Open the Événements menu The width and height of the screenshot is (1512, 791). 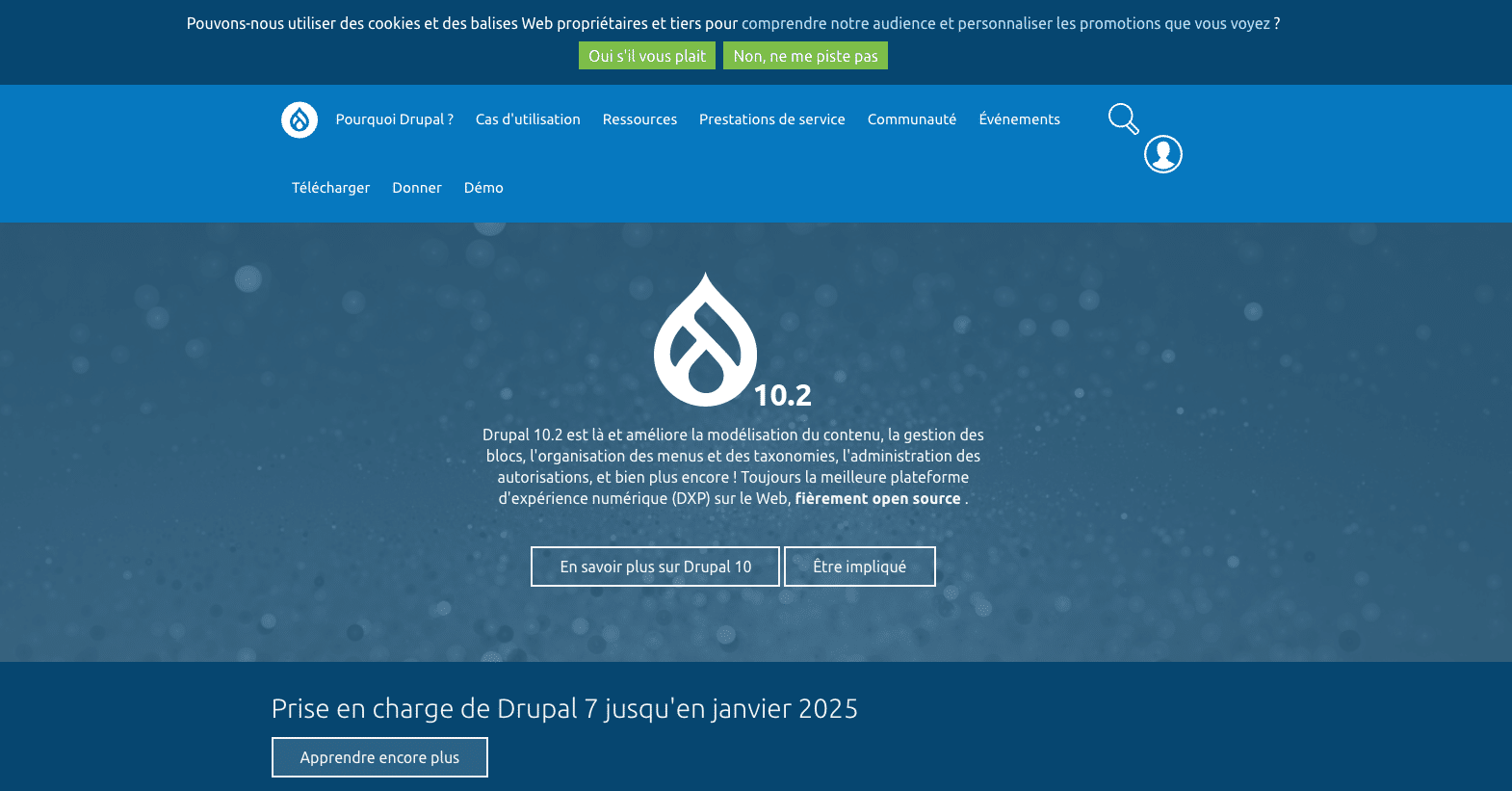(1019, 119)
